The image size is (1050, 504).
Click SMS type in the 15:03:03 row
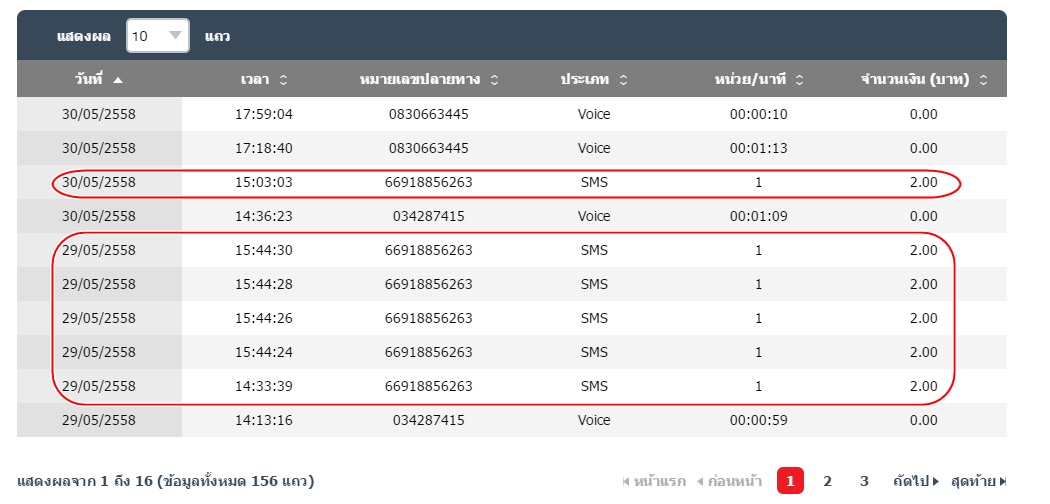(594, 182)
